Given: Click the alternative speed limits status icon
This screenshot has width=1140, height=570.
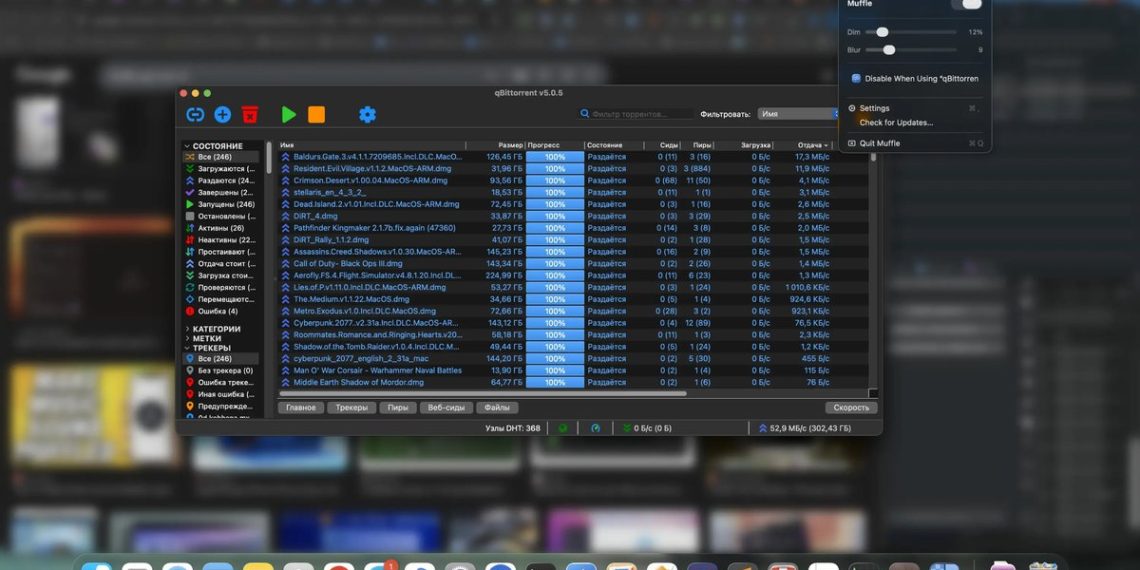Looking at the screenshot, I should click(x=596, y=428).
